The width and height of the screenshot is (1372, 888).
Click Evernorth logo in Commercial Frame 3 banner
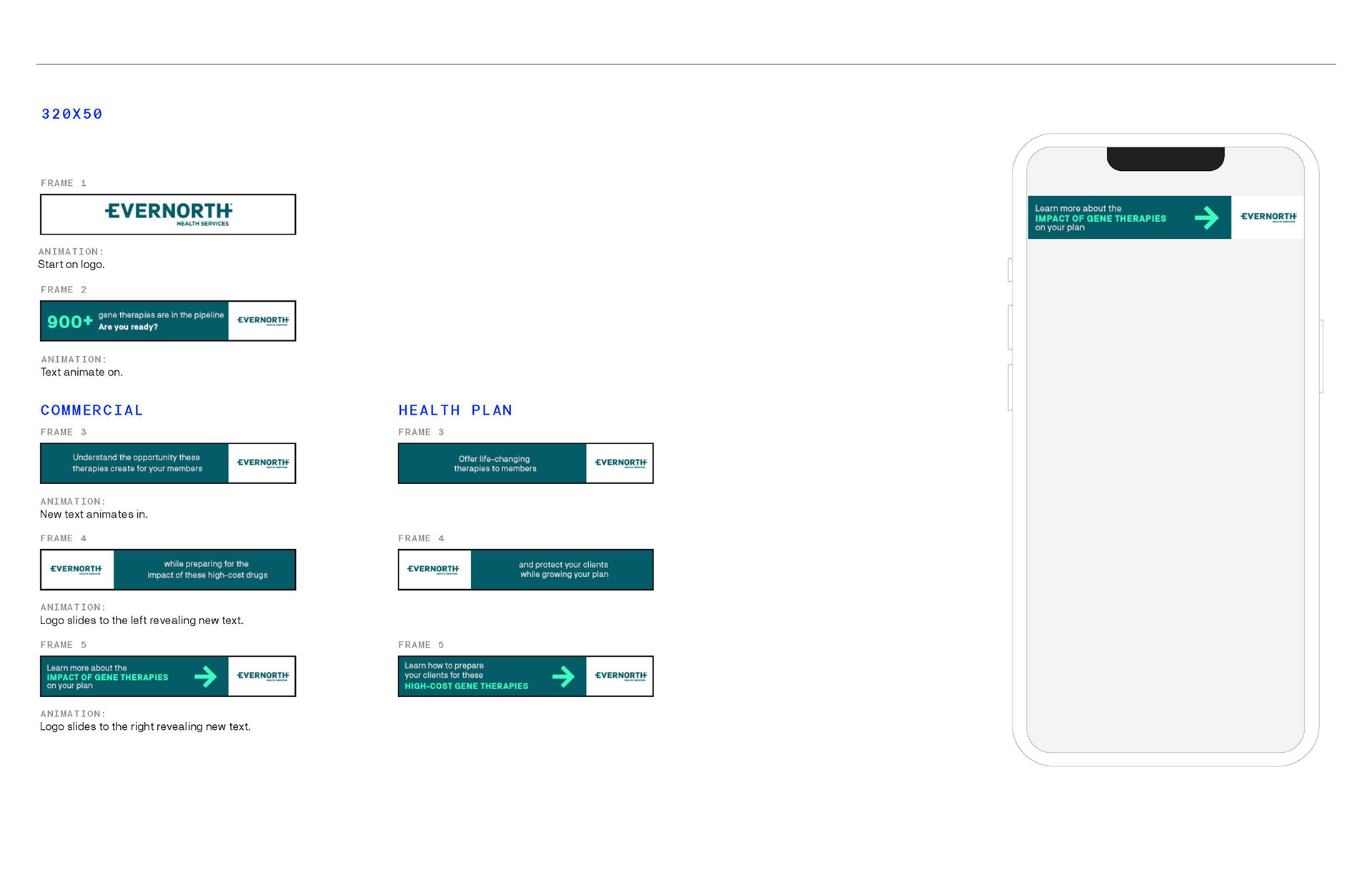click(263, 463)
